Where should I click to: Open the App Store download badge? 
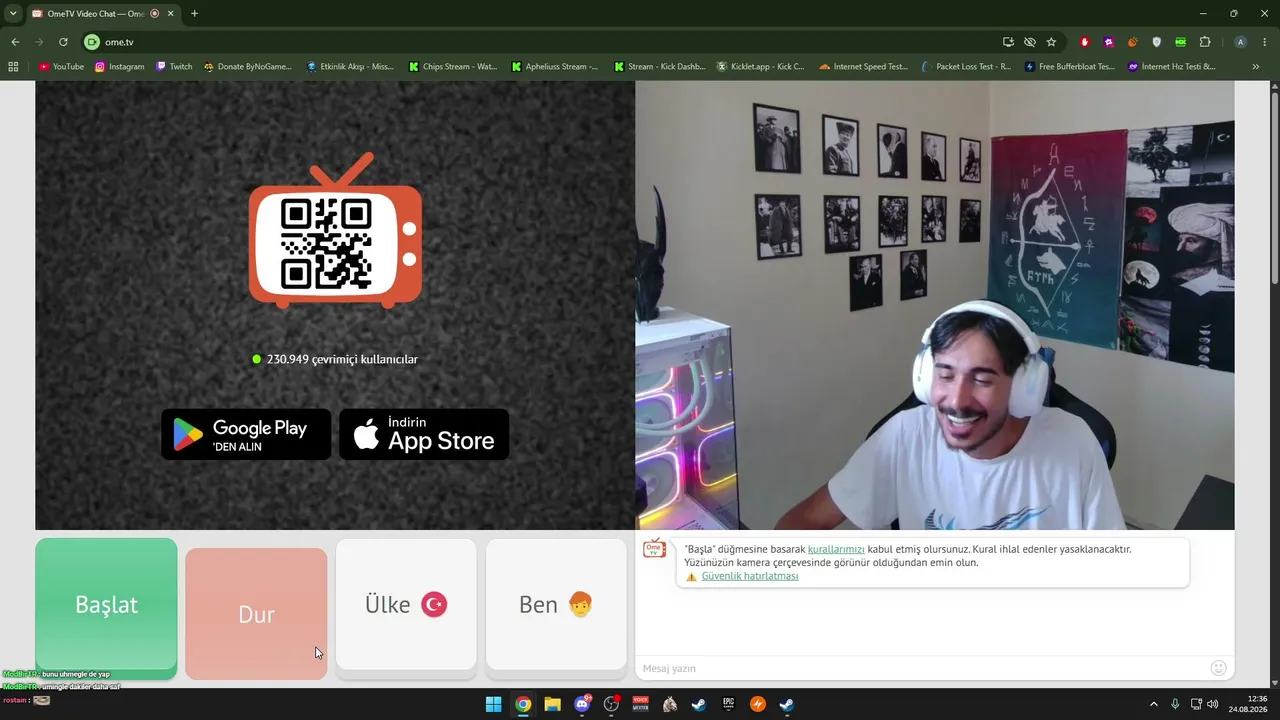click(x=424, y=434)
